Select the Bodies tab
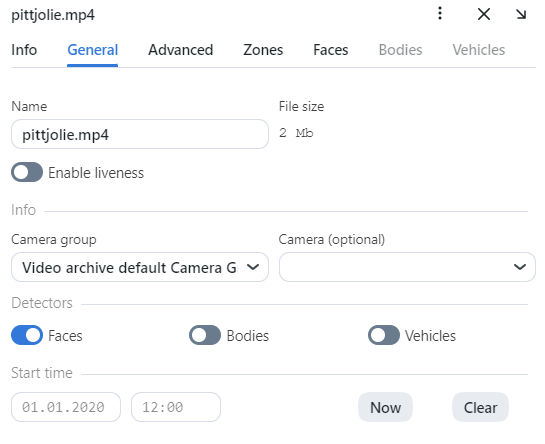The height and width of the screenshot is (444, 545). [x=400, y=50]
